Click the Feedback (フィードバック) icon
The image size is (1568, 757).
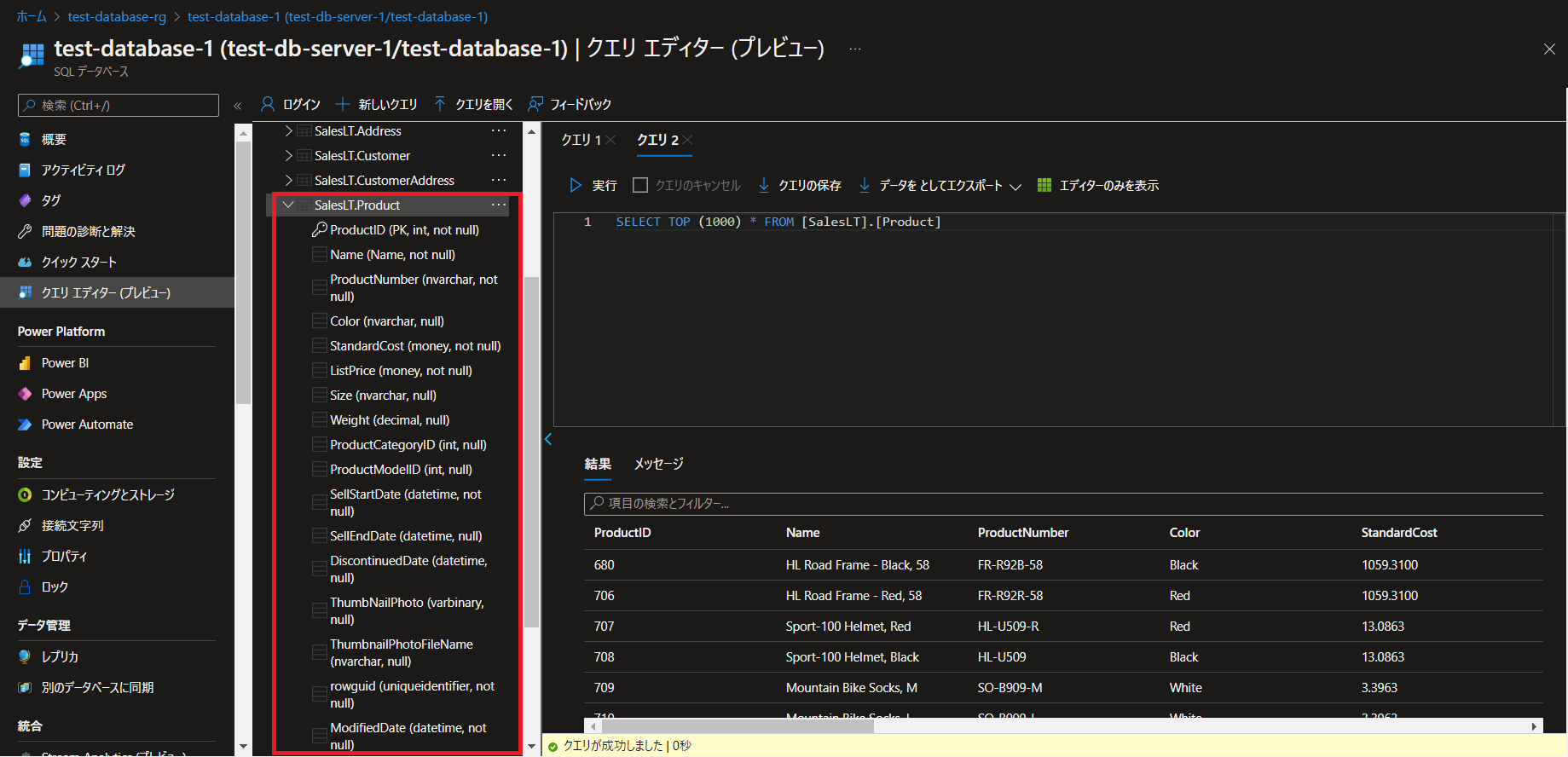tap(535, 104)
